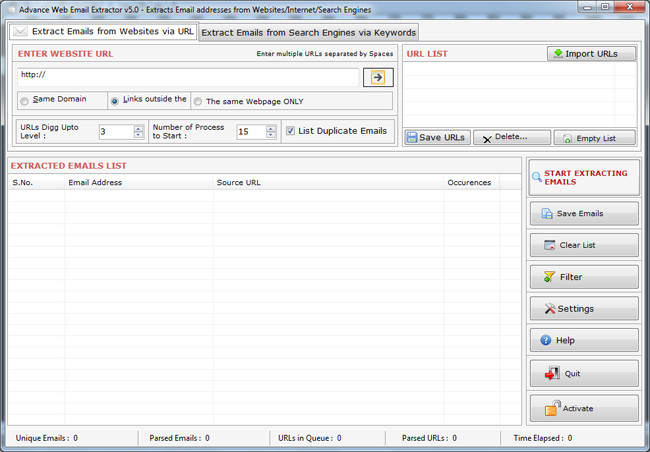Sort by Occurences column header
650x452 pixels.
coord(472,182)
